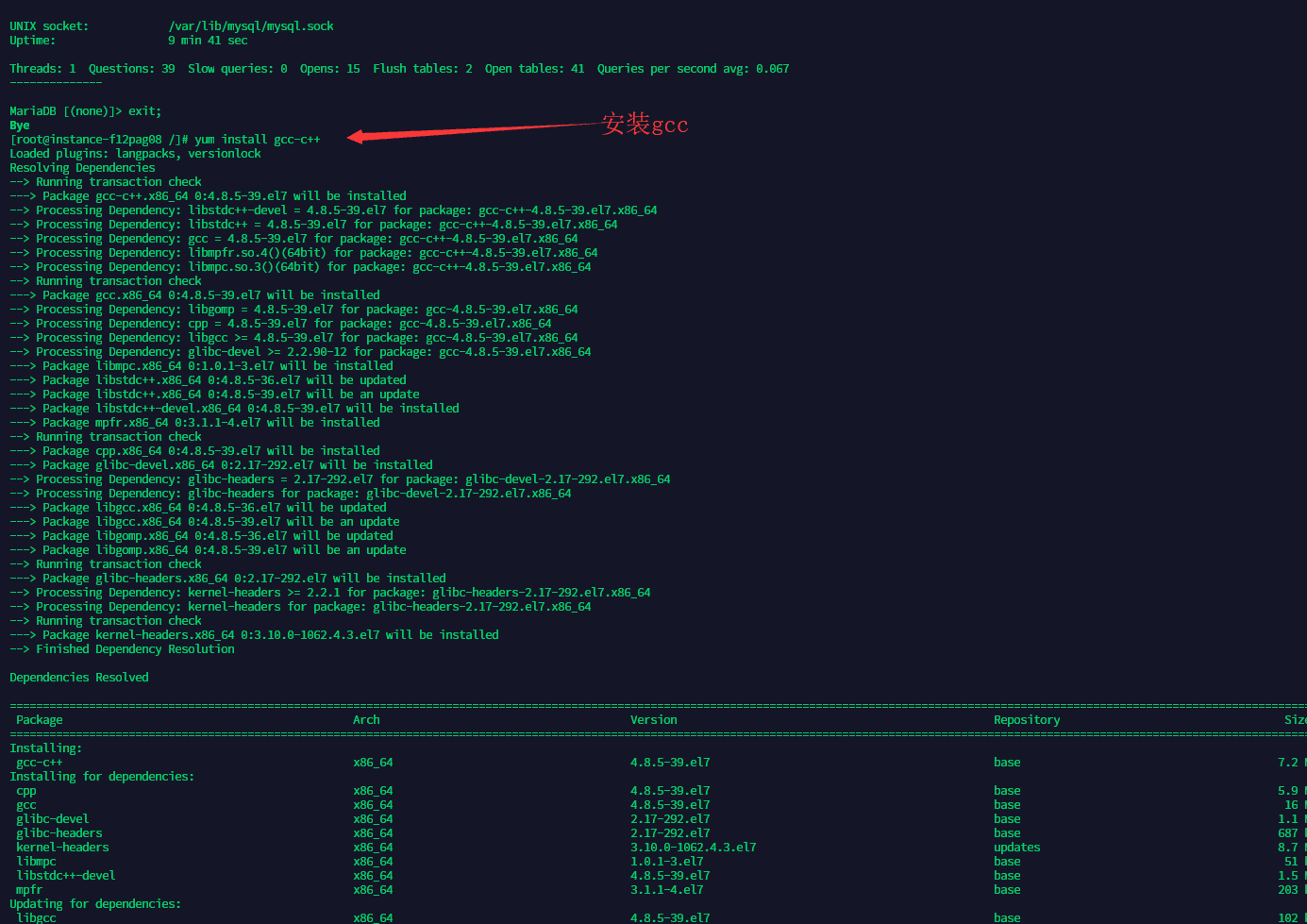
Task: Select the Version column header
Action: pyautogui.click(x=654, y=719)
